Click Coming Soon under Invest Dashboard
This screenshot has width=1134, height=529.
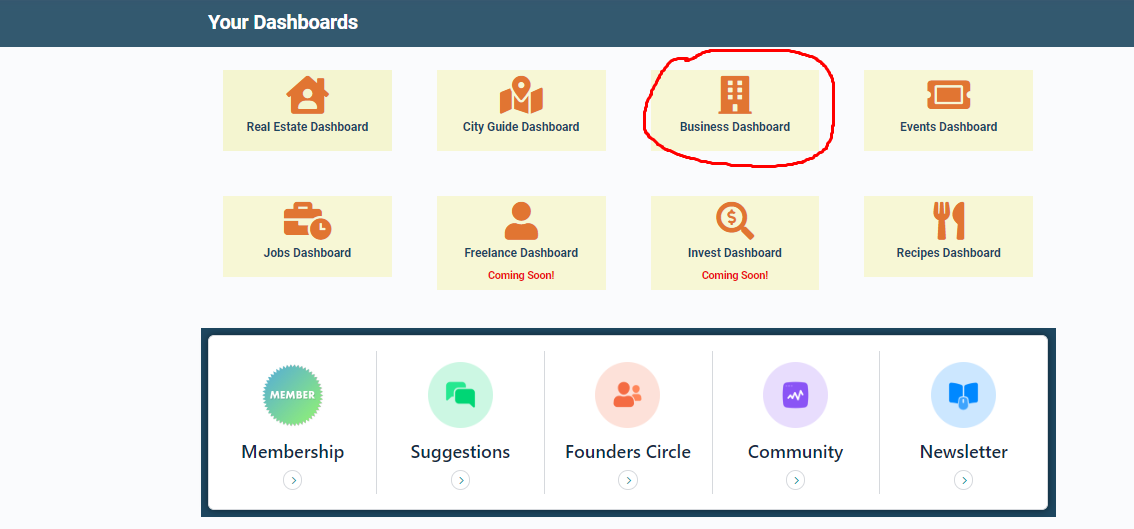[x=735, y=275]
